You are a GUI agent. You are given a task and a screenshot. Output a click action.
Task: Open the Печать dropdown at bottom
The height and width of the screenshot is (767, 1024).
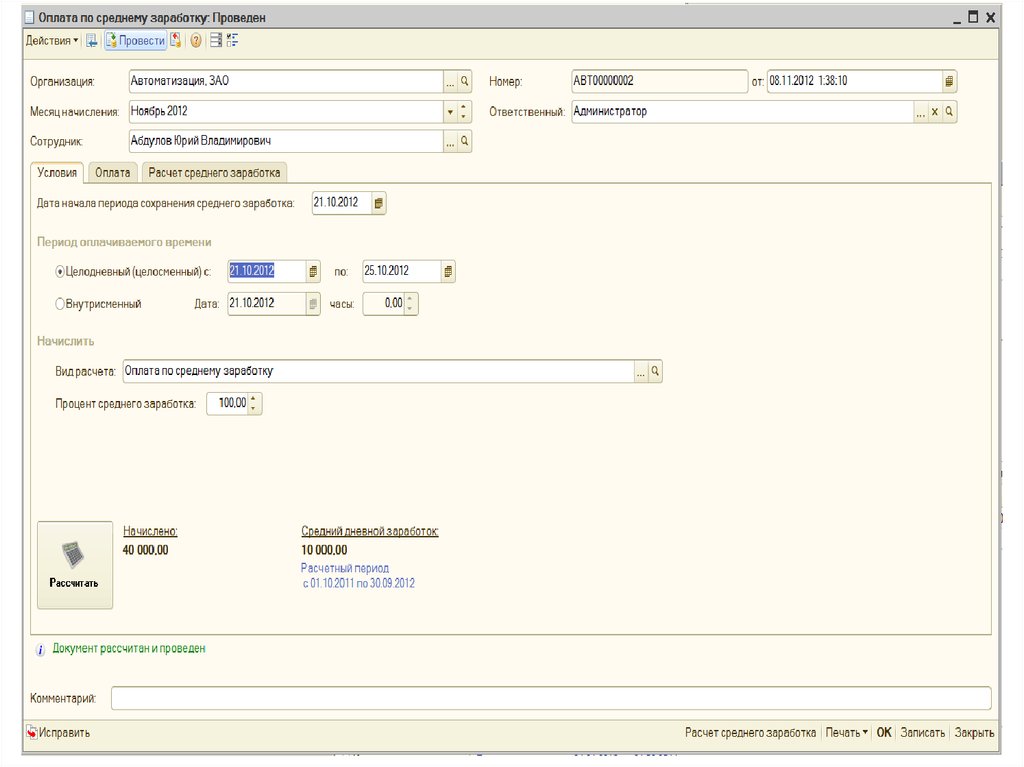847,733
